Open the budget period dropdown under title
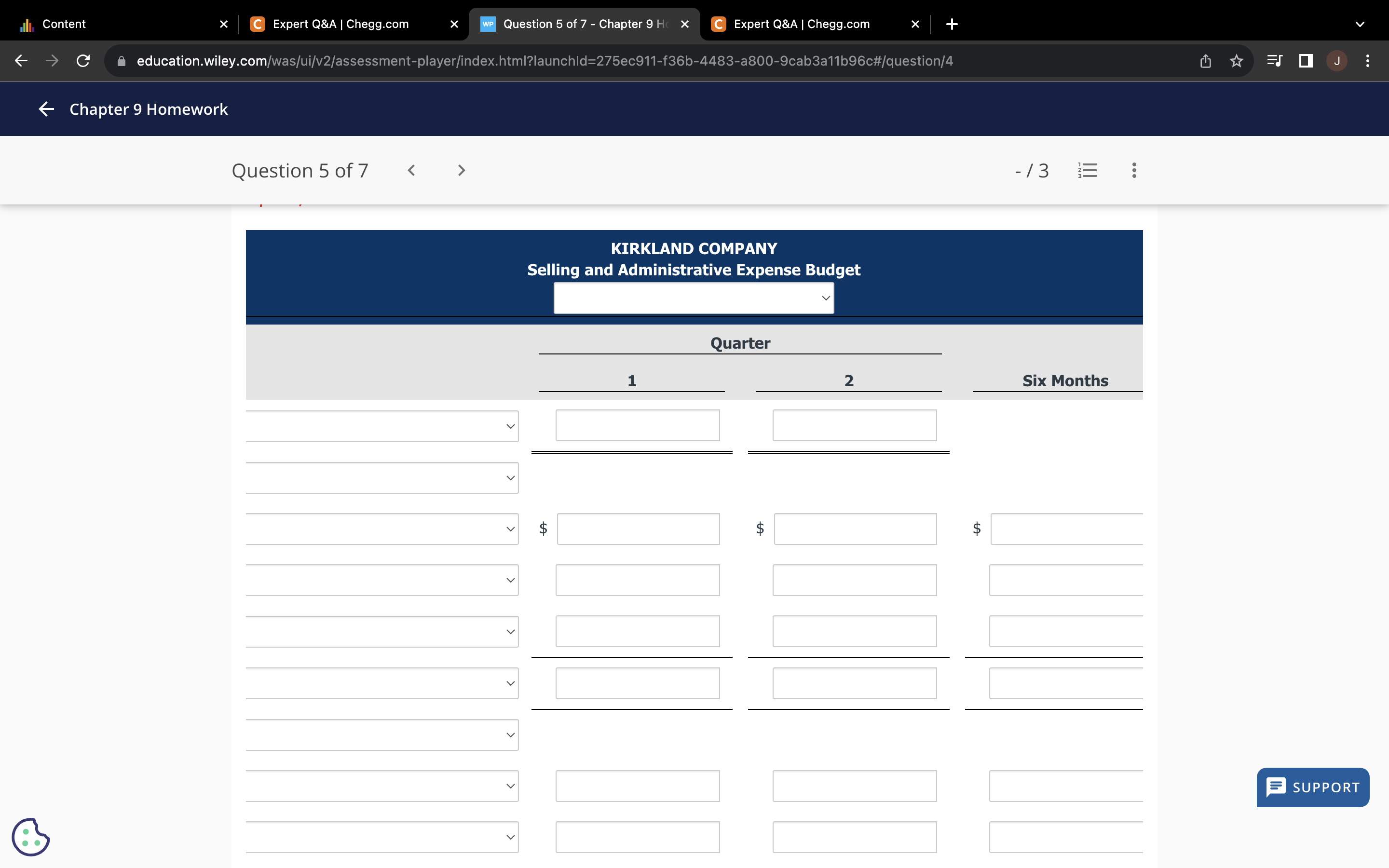Image resolution: width=1389 pixels, height=868 pixels. pos(694,298)
